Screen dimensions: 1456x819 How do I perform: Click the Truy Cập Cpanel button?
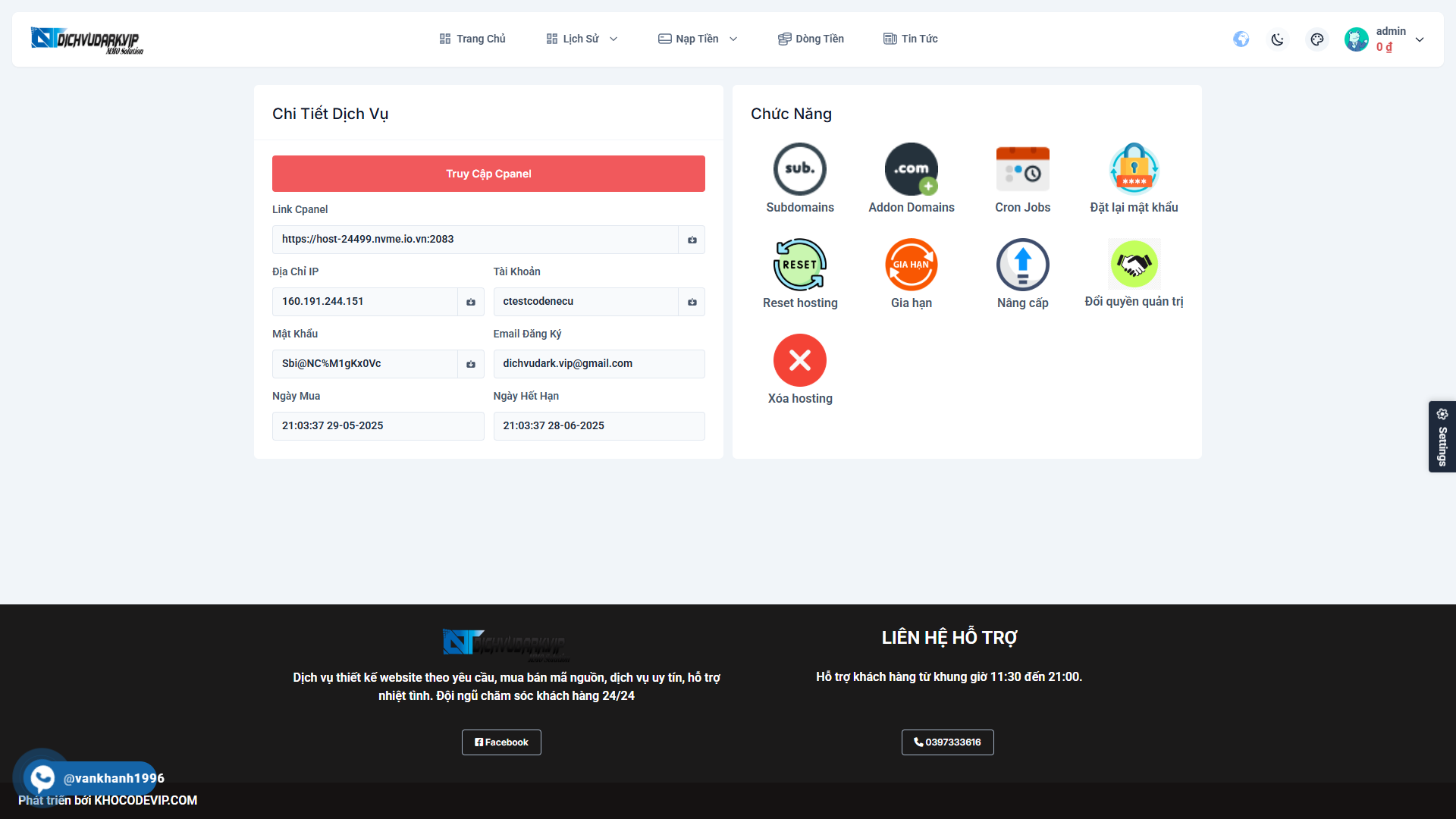coord(488,174)
